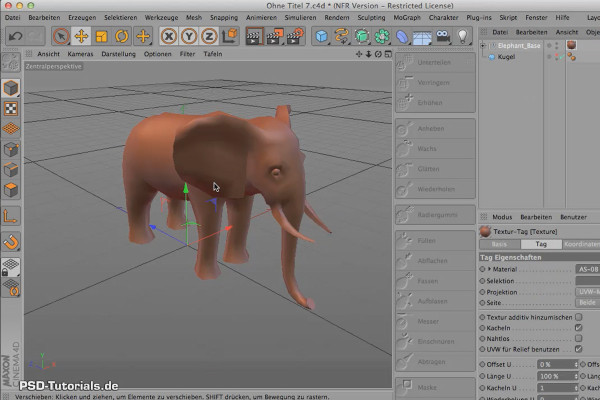Activate the Move tool
The width and height of the screenshot is (600, 400).
point(81,36)
